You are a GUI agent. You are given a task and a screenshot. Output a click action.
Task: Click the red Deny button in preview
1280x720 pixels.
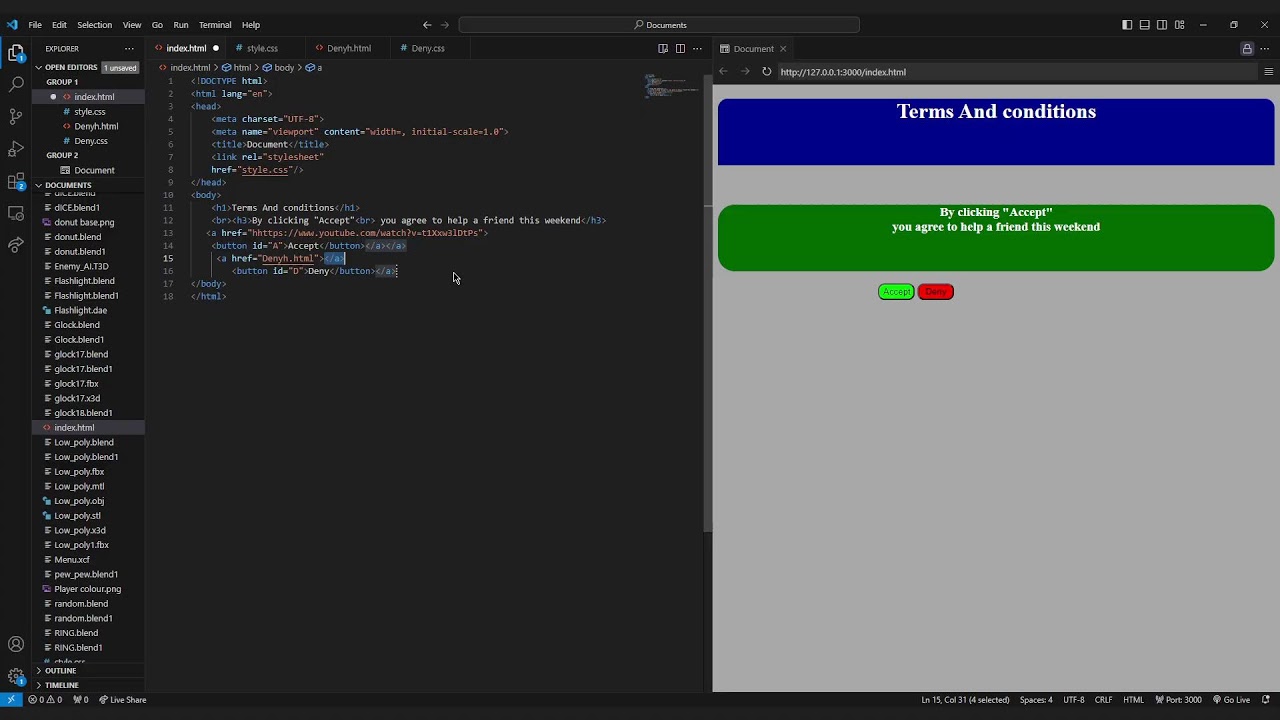pos(936,292)
